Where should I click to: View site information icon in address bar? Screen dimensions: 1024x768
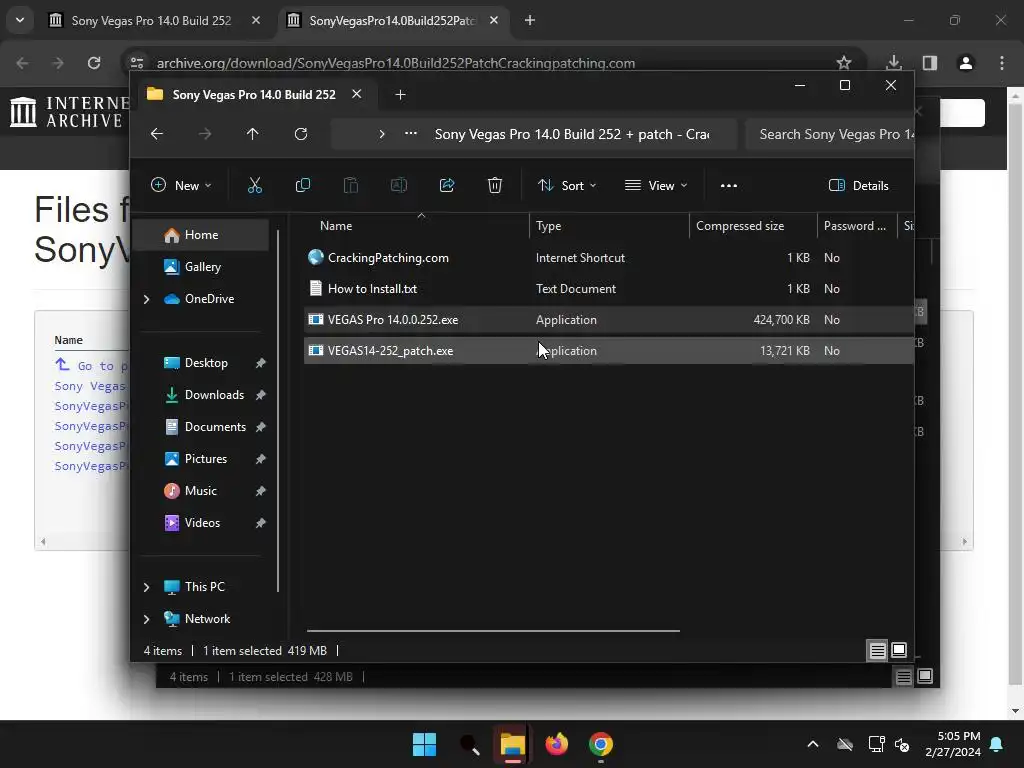pyautogui.click(x=137, y=63)
